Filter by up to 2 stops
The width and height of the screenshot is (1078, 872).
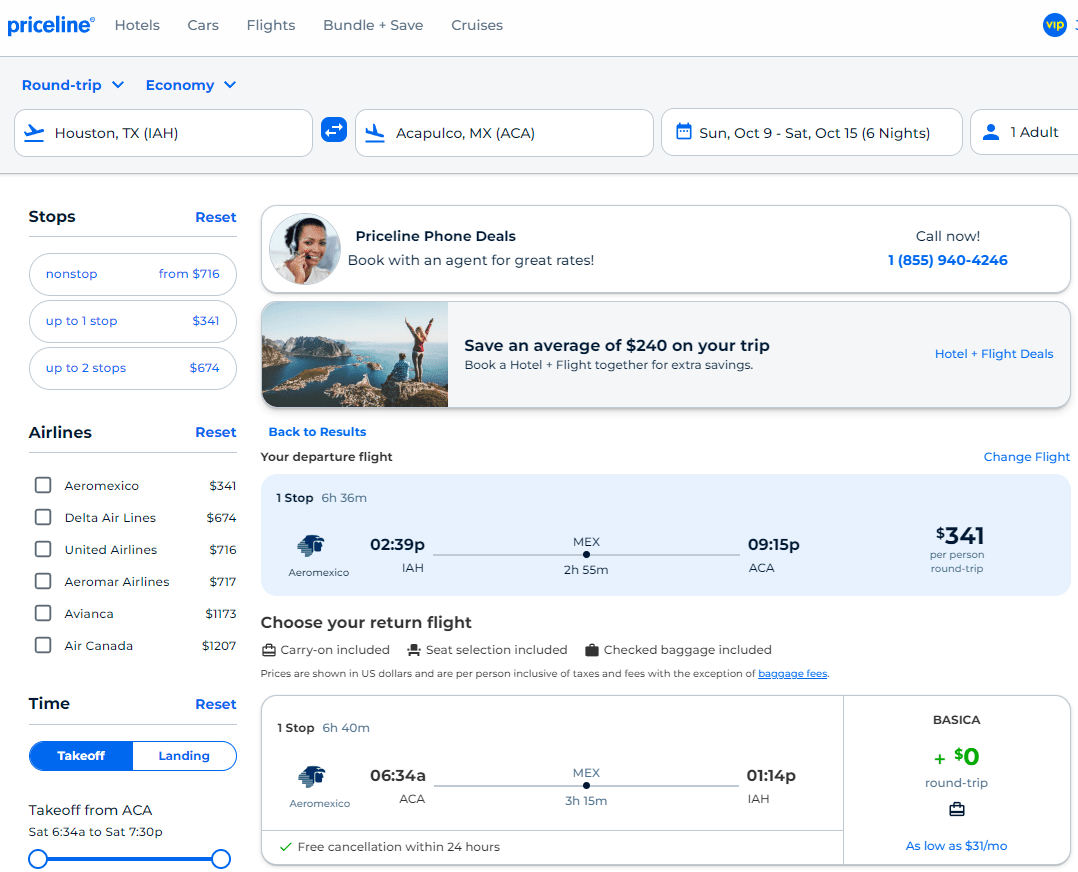click(x=133, y=368)
